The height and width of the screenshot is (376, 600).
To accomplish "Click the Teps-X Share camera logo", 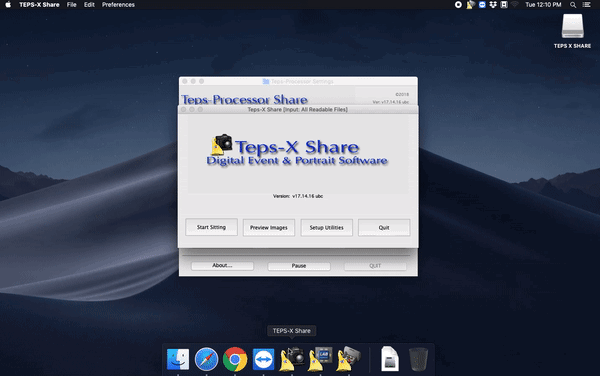I will click(x=222, y=145).
